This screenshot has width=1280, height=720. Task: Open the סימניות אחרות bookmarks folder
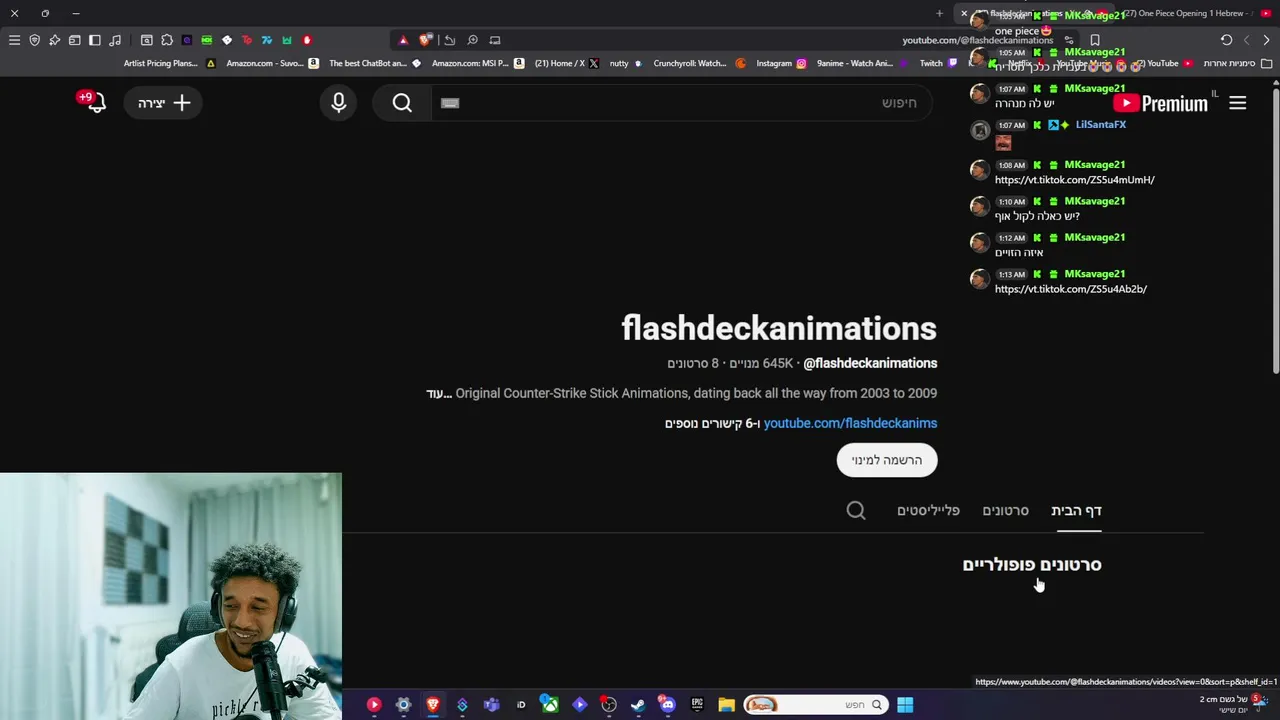1238,63
